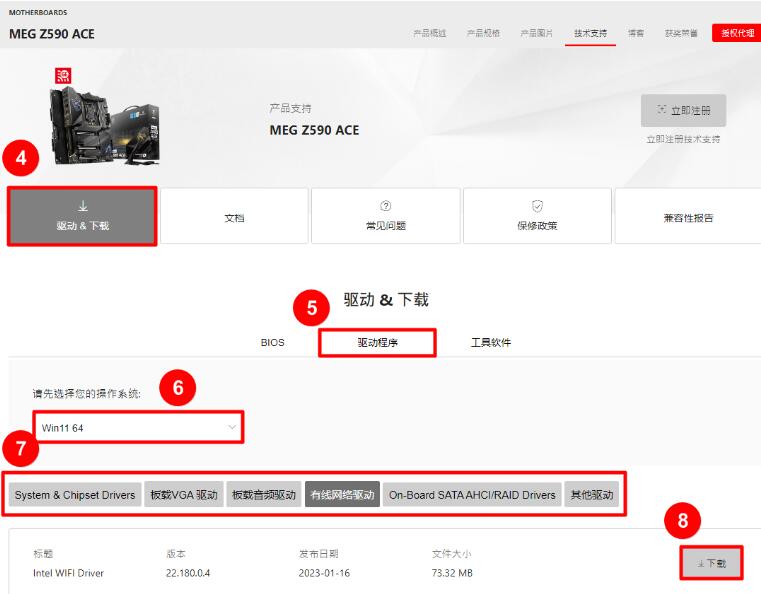Select the 驱动程序 drivers tab
This screenshot has height=594, width=761.
pyautogui.click(x=377, y=342)
